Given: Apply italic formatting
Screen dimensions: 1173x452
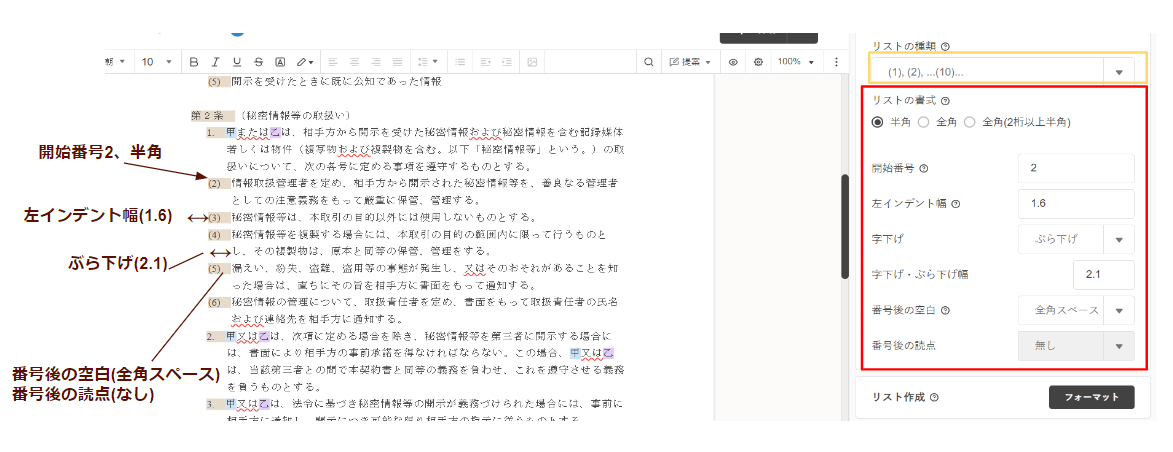Looking at the screenshot, I should [x=215, y=62].
